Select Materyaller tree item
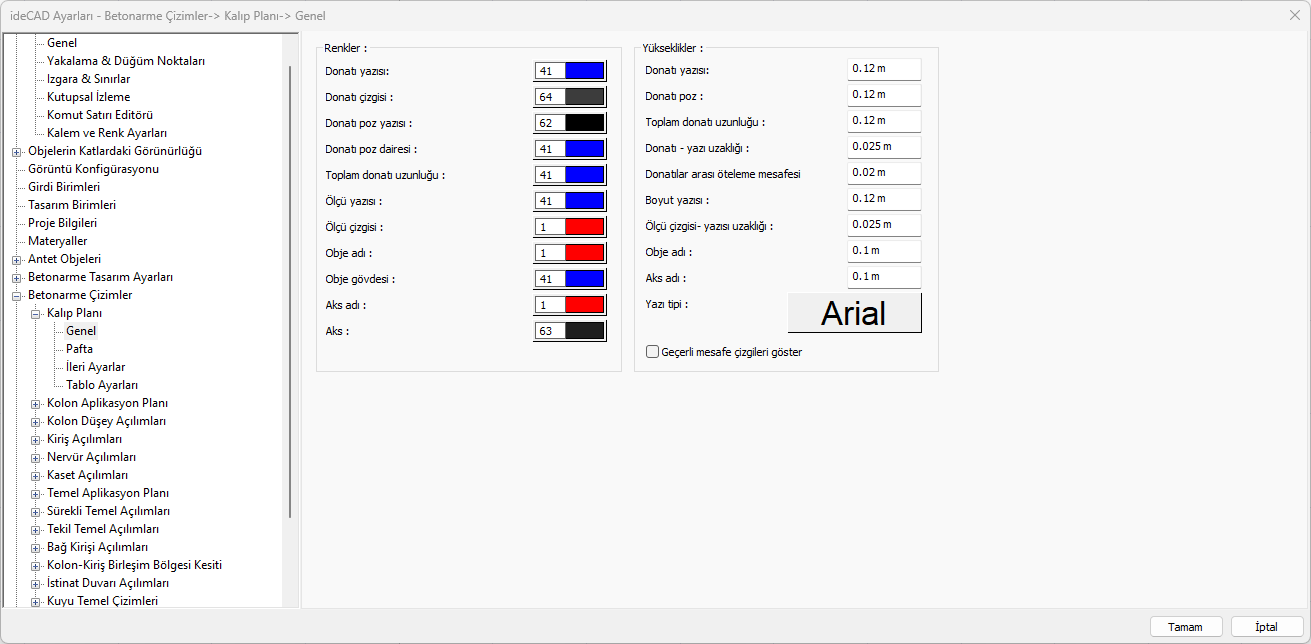Screen dimensions: 1311x644 57,241
